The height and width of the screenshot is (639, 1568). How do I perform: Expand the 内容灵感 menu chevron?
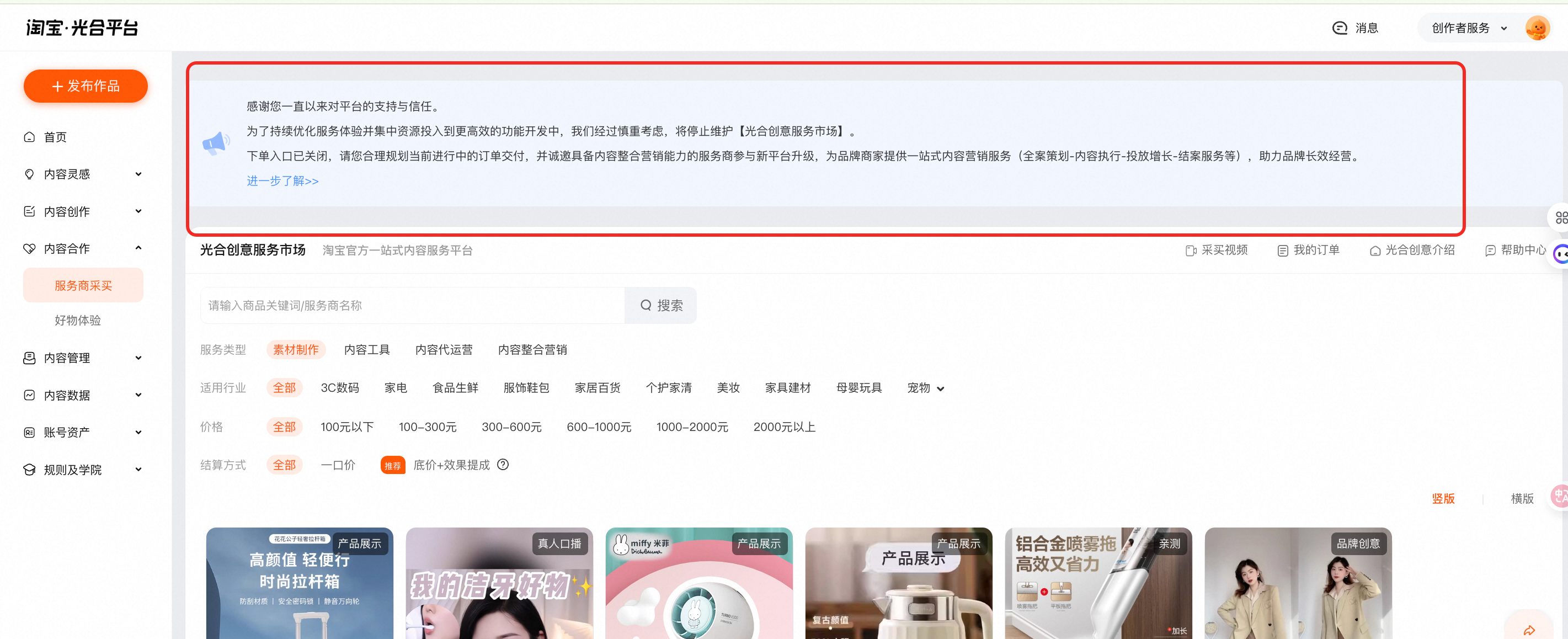pyautogui.click(x=138, y=174)
